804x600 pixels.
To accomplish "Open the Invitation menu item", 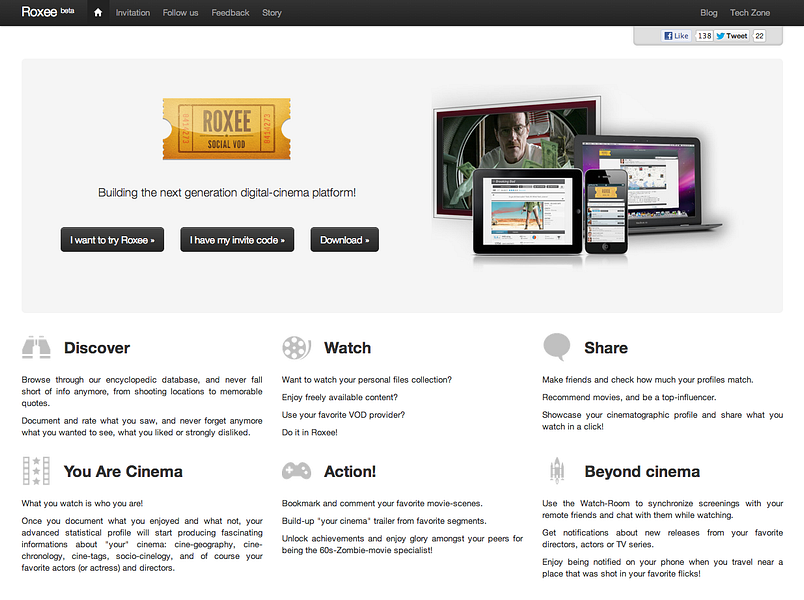I will 133,13.
